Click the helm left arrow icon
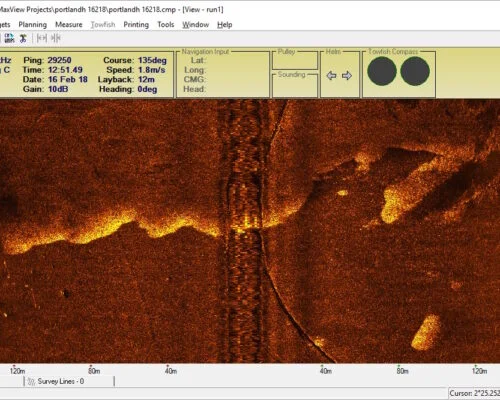Screen dimensions: 500x400 (331, 76)
